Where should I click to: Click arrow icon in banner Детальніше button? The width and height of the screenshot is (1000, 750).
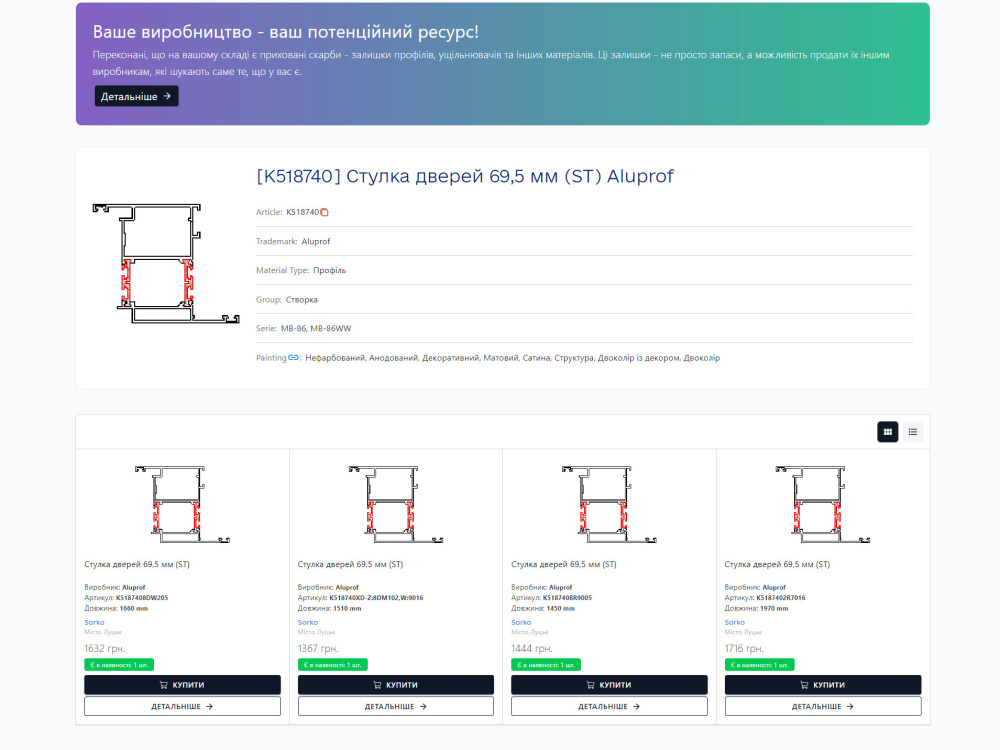167,96
